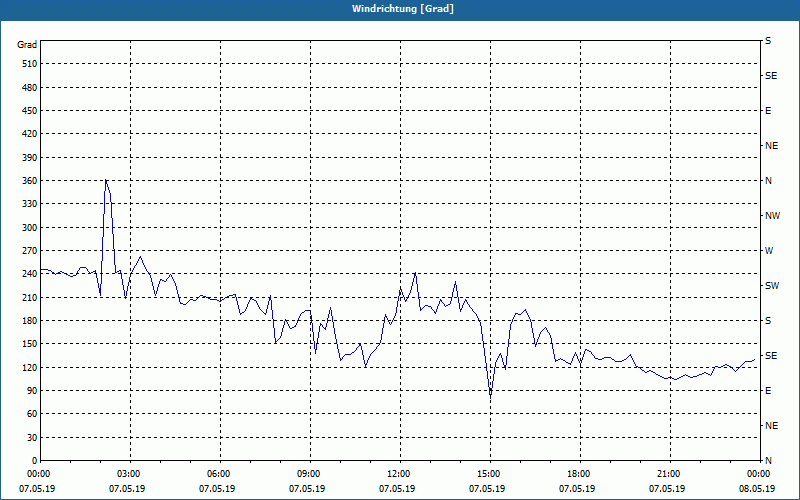Pick the 390 tick label on the left axis
Image resolution: width=800 pixels, height=500 pixels.
(30, 158)
